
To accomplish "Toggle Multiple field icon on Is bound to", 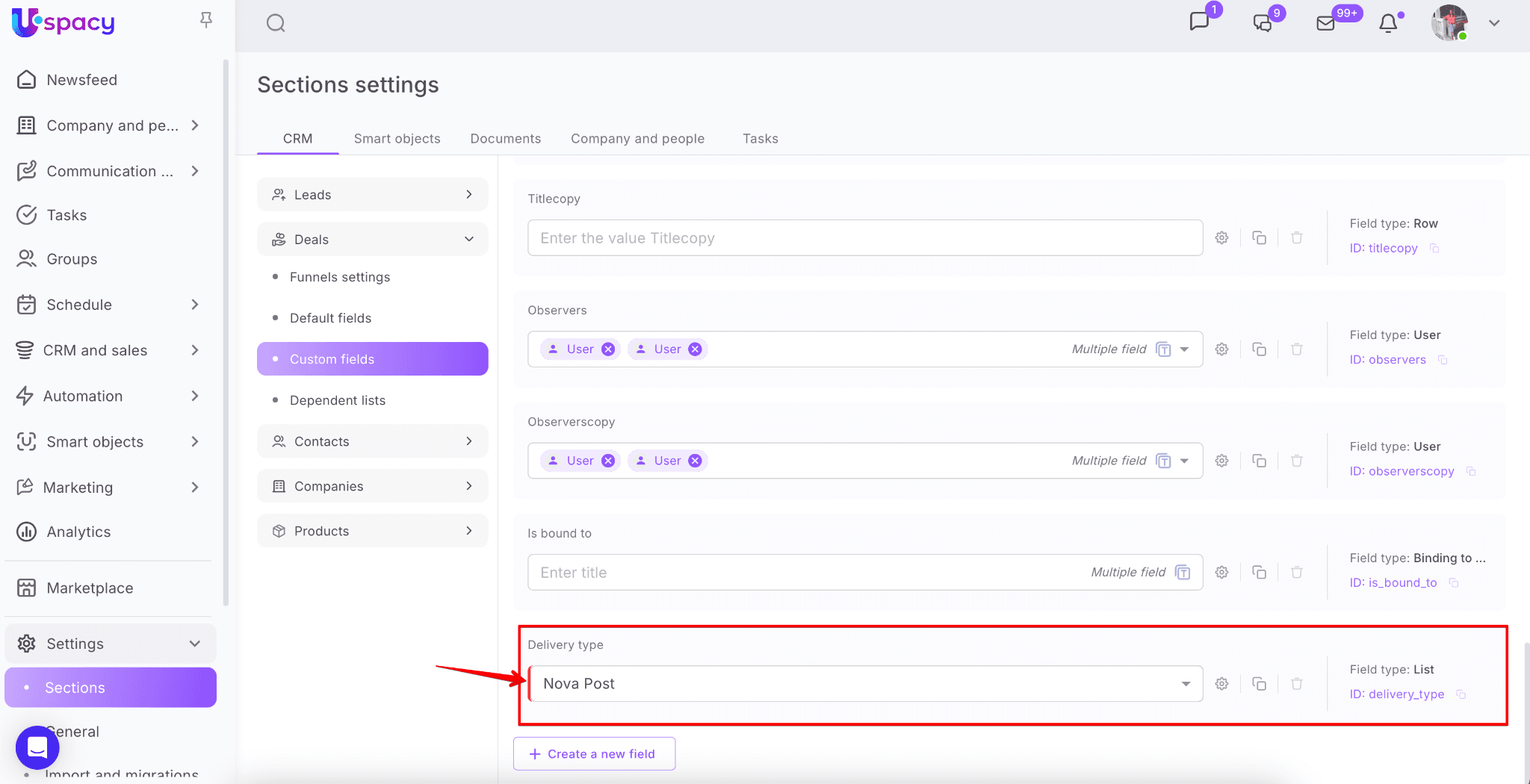I will (1182, 573).
